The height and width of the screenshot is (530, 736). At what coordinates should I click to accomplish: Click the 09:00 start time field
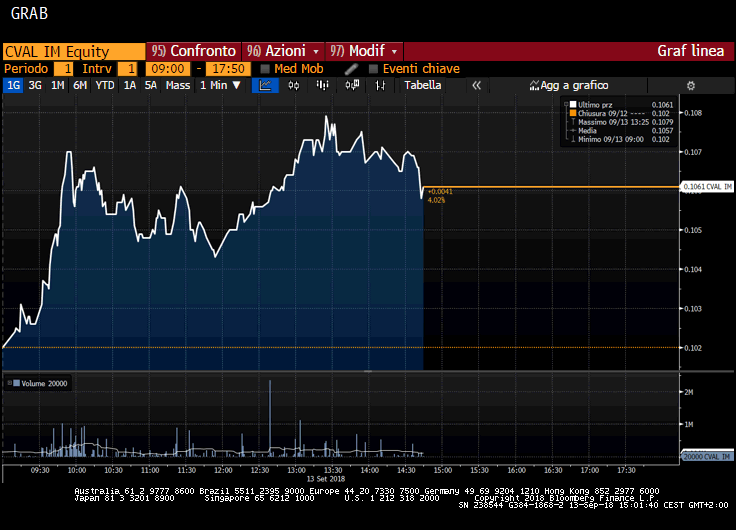click(166, 69)
